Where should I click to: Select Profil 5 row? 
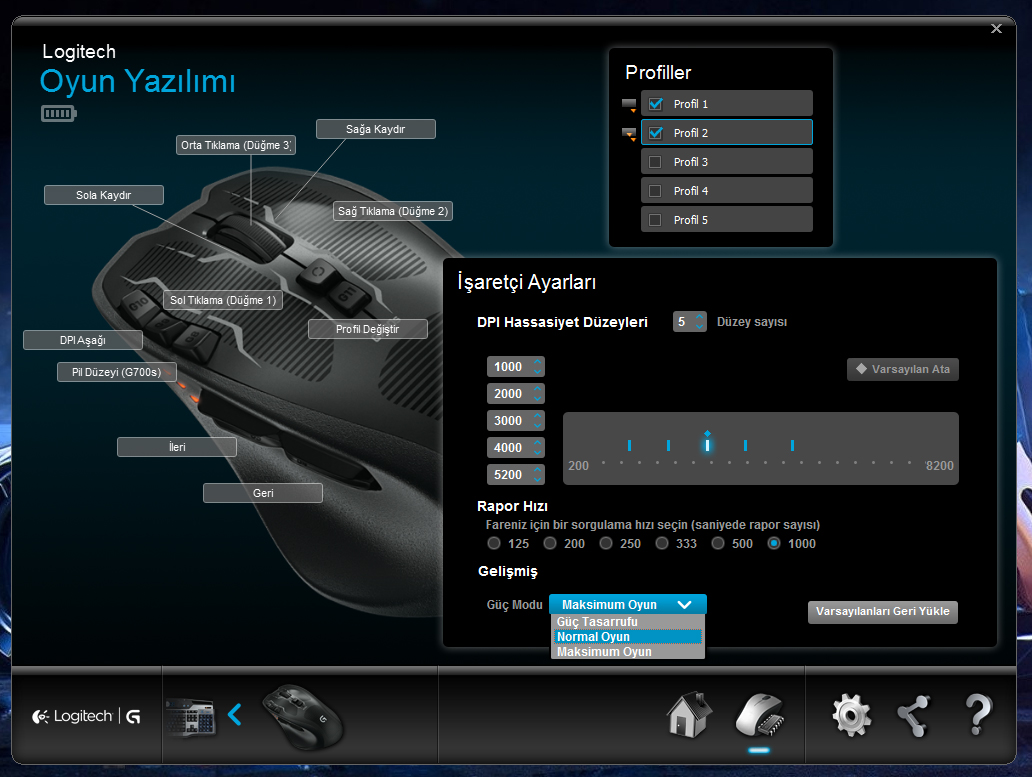coord(727,220)
